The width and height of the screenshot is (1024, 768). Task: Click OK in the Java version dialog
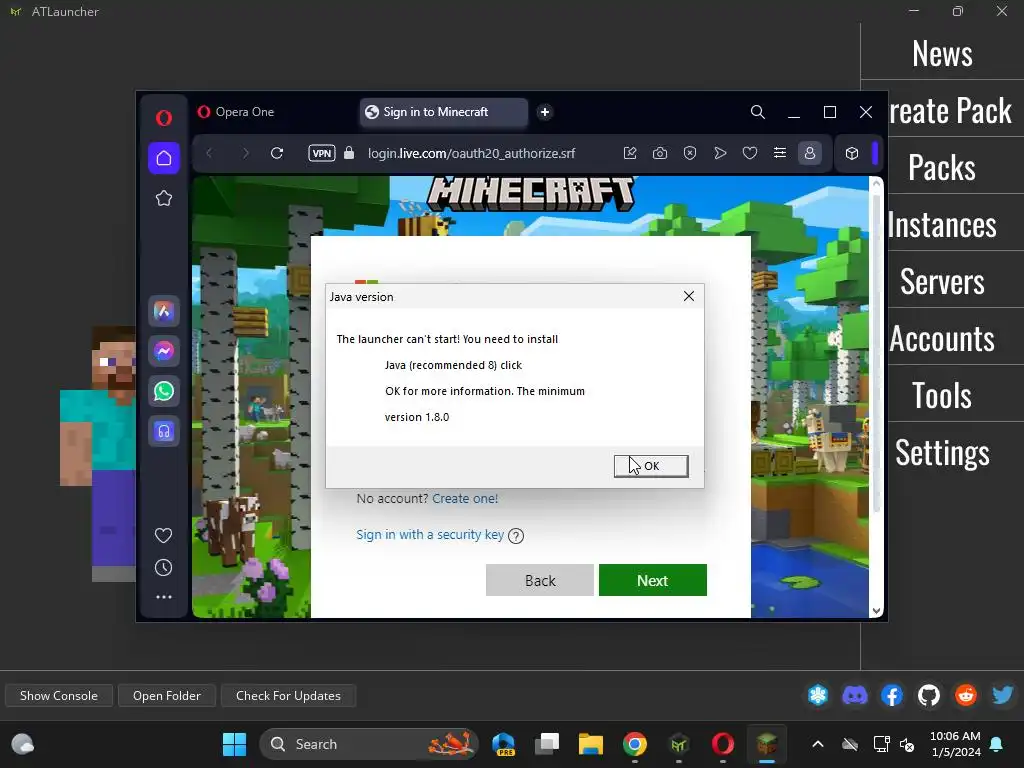[x=651, y=466]
